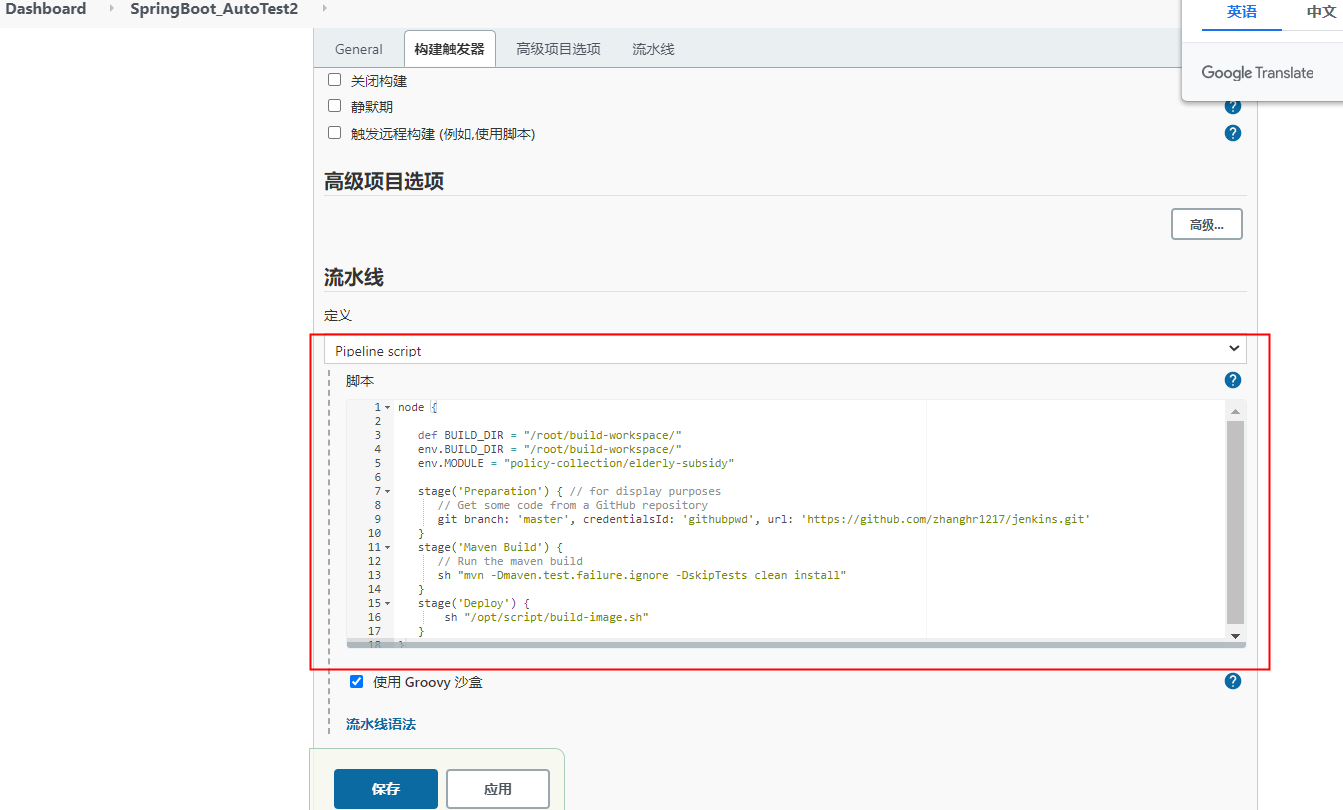This screenshot has height=810, width=1343.
Task: Uncheck the 使用 Groovy 沙盒 checkbox
Action: click(356, 681)
